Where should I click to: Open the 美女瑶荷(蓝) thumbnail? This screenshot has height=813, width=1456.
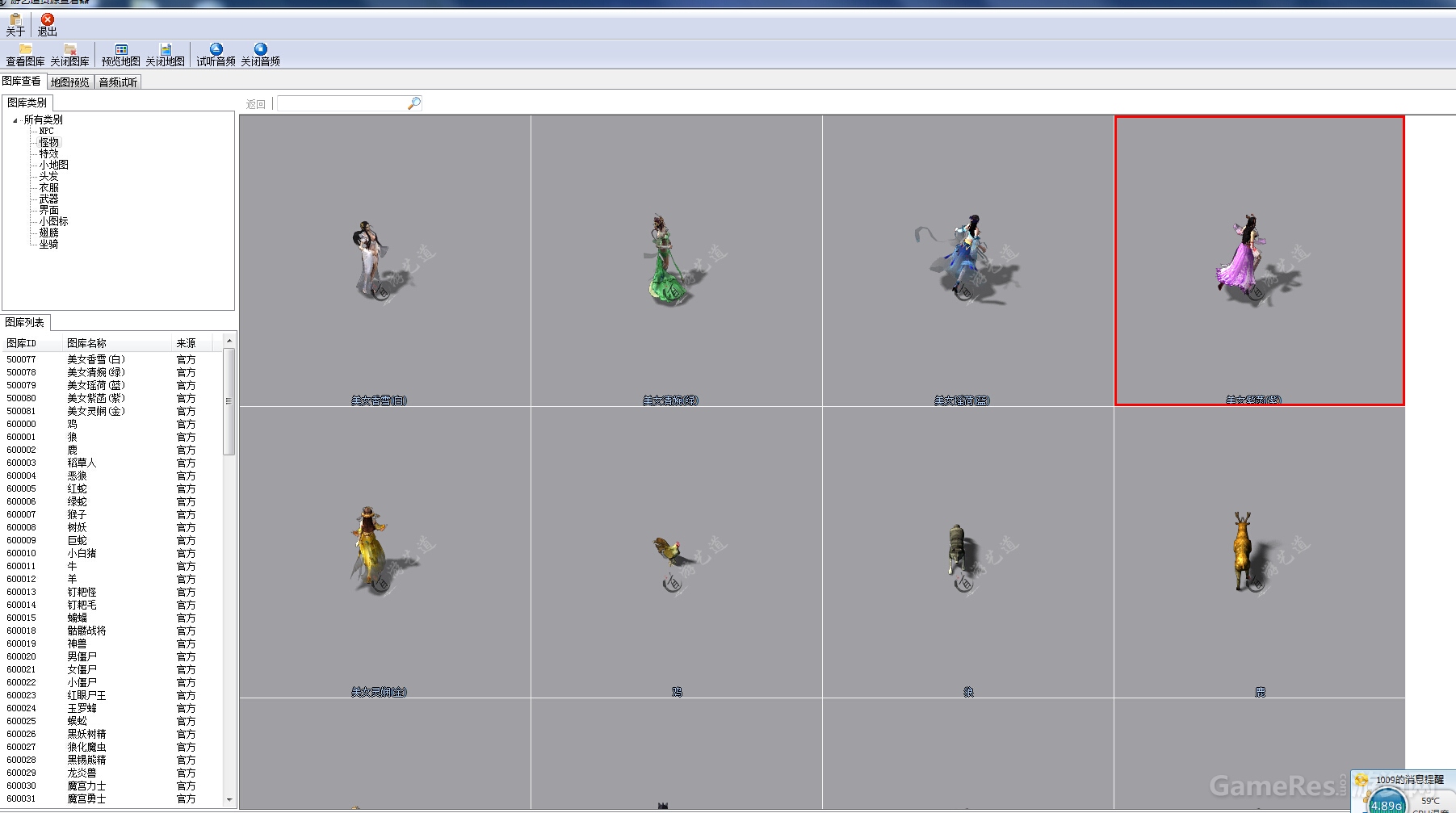click(x=968, y=261)
